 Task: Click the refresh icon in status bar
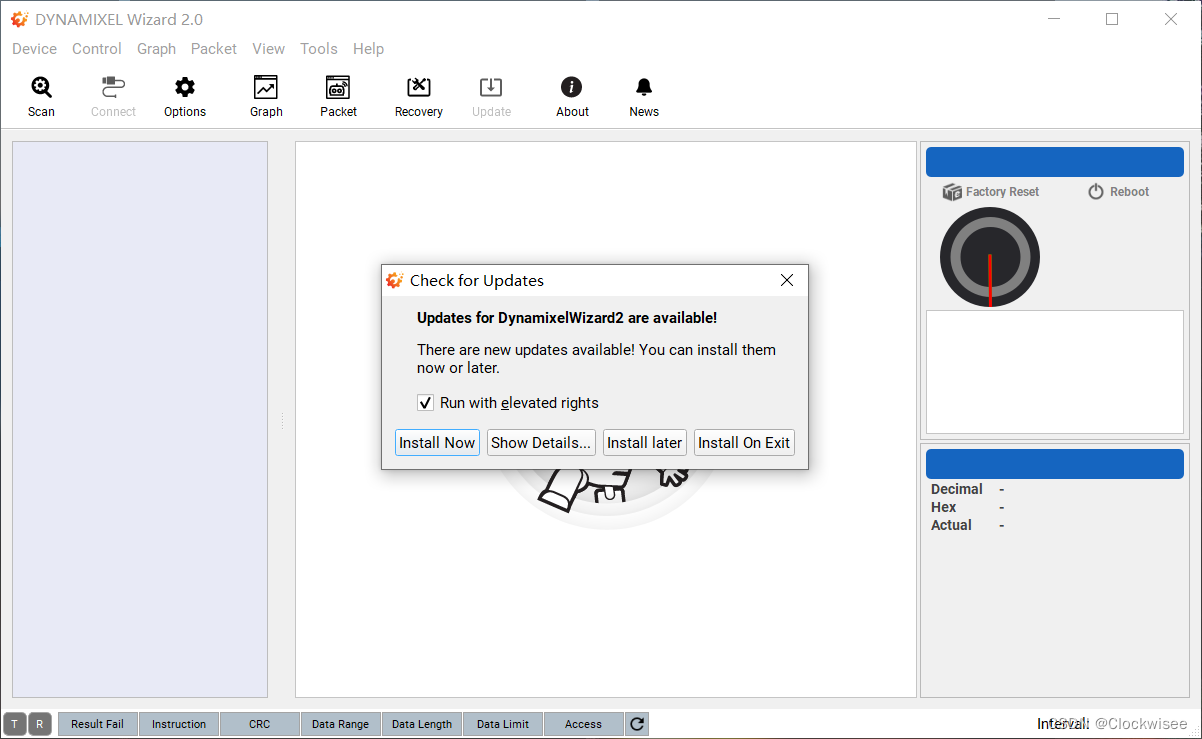tap(638, 723)
